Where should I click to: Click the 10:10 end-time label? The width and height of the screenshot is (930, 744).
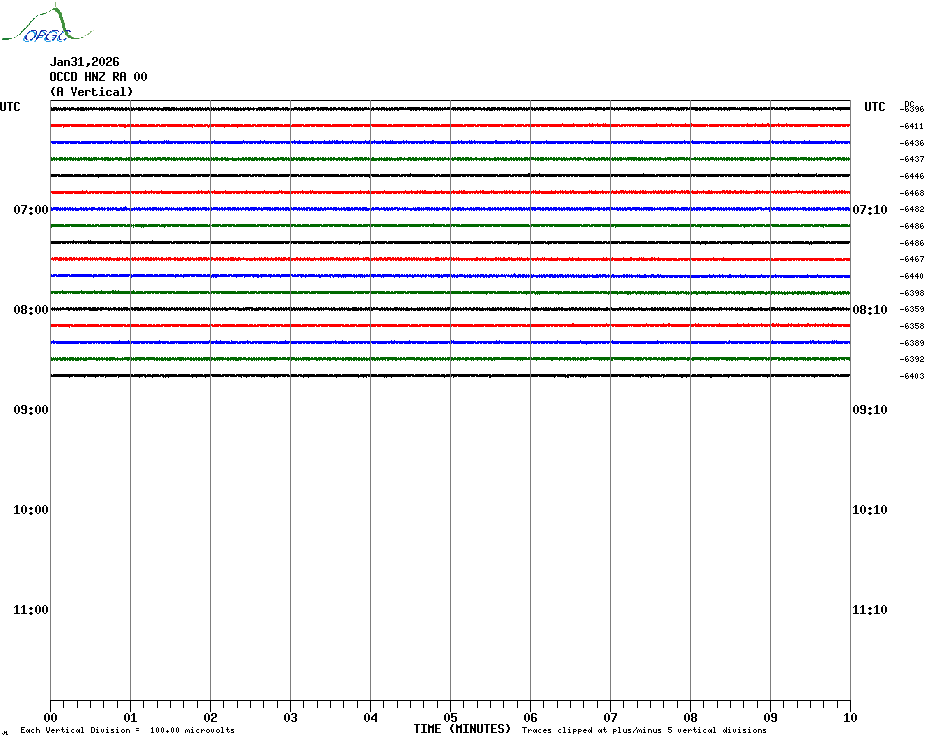tap(870, 510)
